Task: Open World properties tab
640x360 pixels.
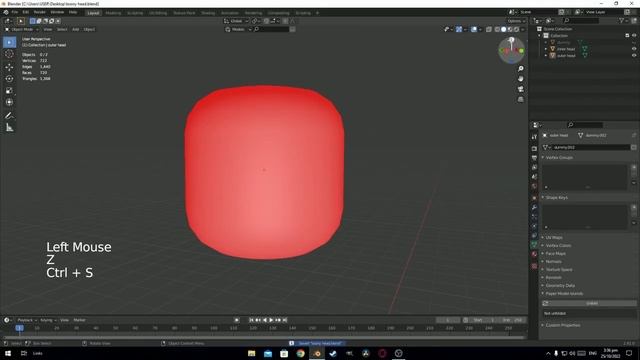Action: tap(534, 187)
